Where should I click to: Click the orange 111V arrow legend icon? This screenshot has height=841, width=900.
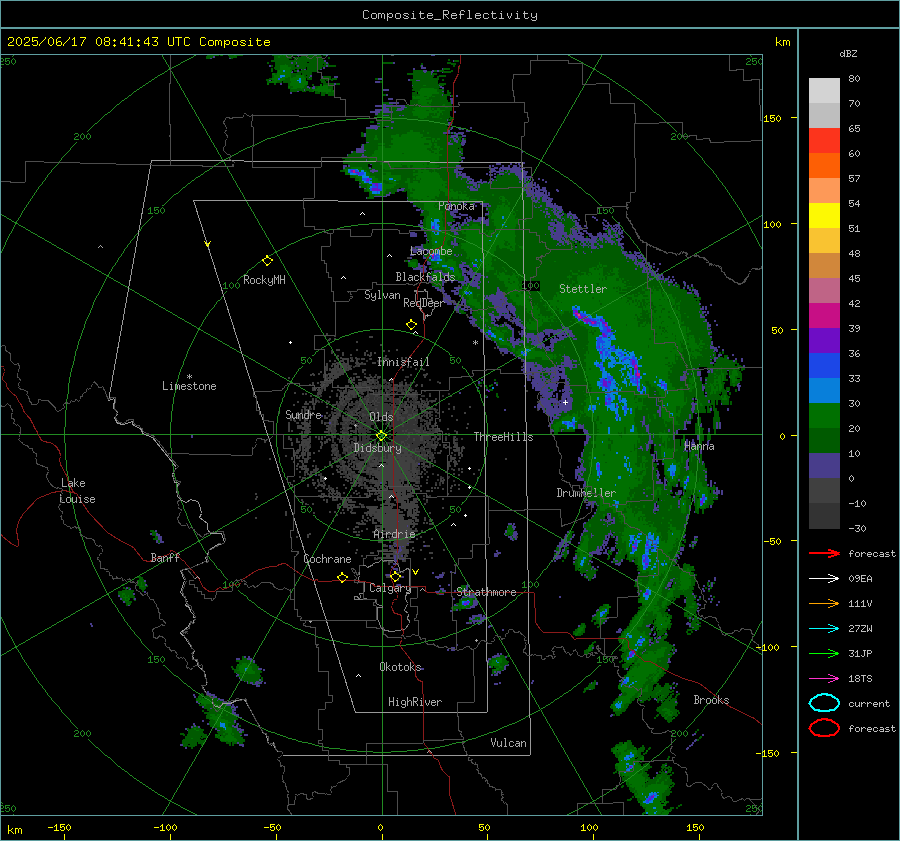point(824,603)
